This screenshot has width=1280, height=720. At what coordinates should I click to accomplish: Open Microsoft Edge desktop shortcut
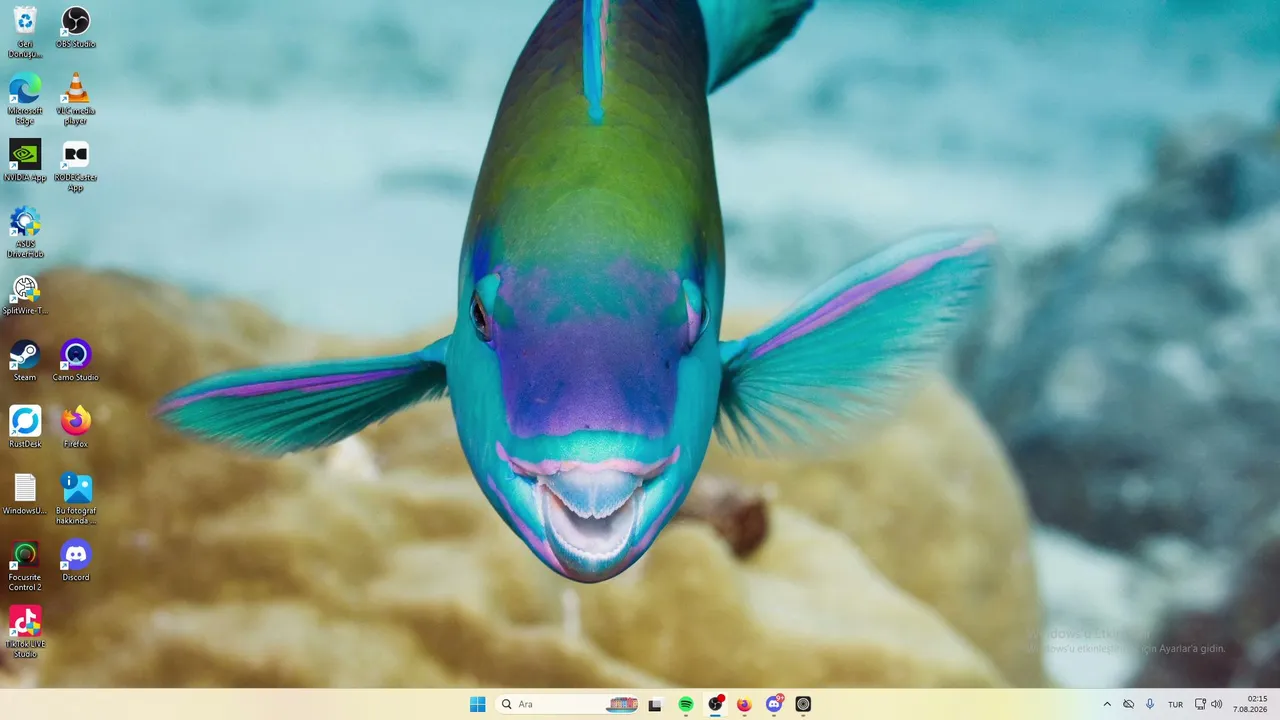(25, 99)
